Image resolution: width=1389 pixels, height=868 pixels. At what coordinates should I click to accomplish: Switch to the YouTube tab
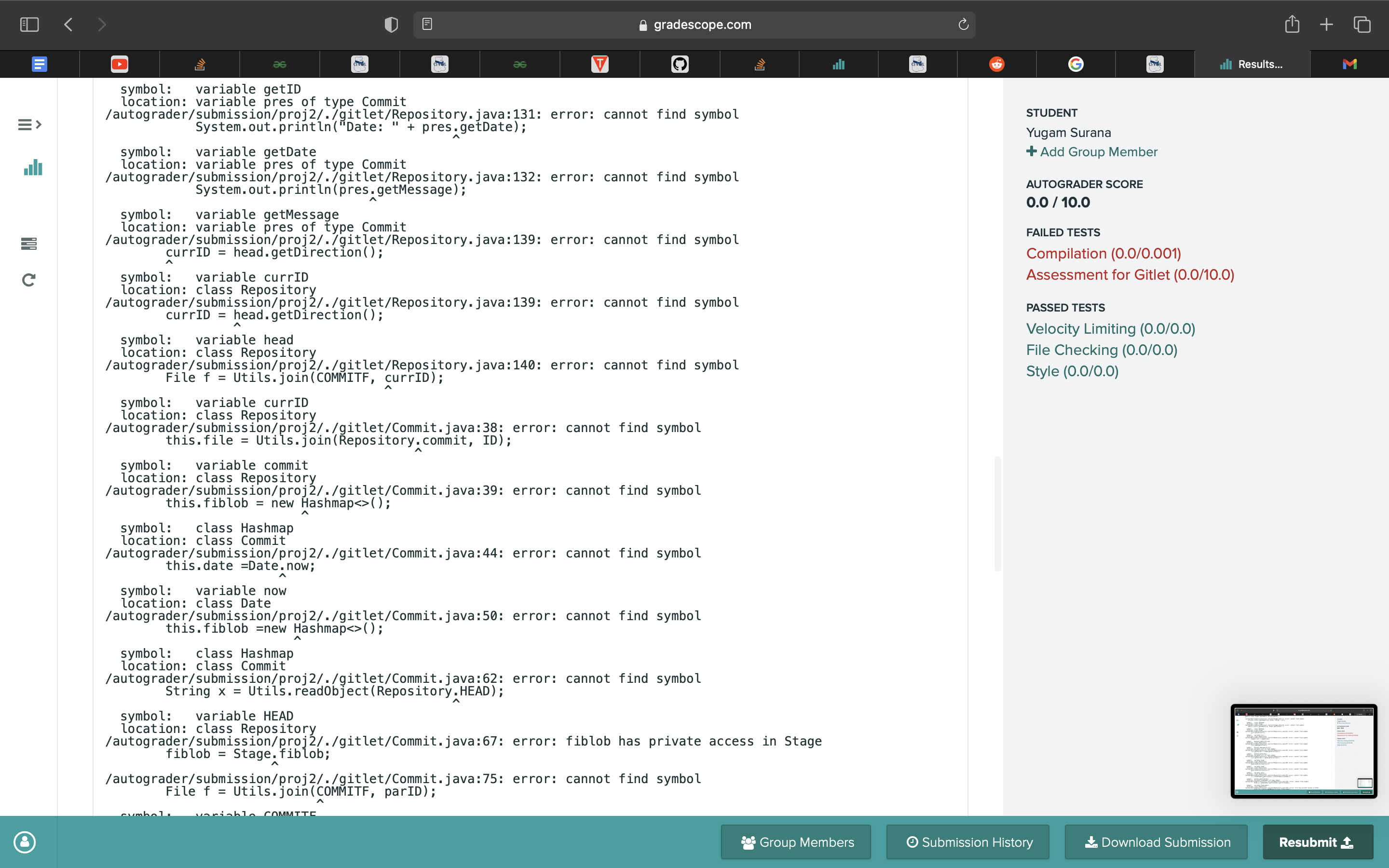click(x=120, y=64)
